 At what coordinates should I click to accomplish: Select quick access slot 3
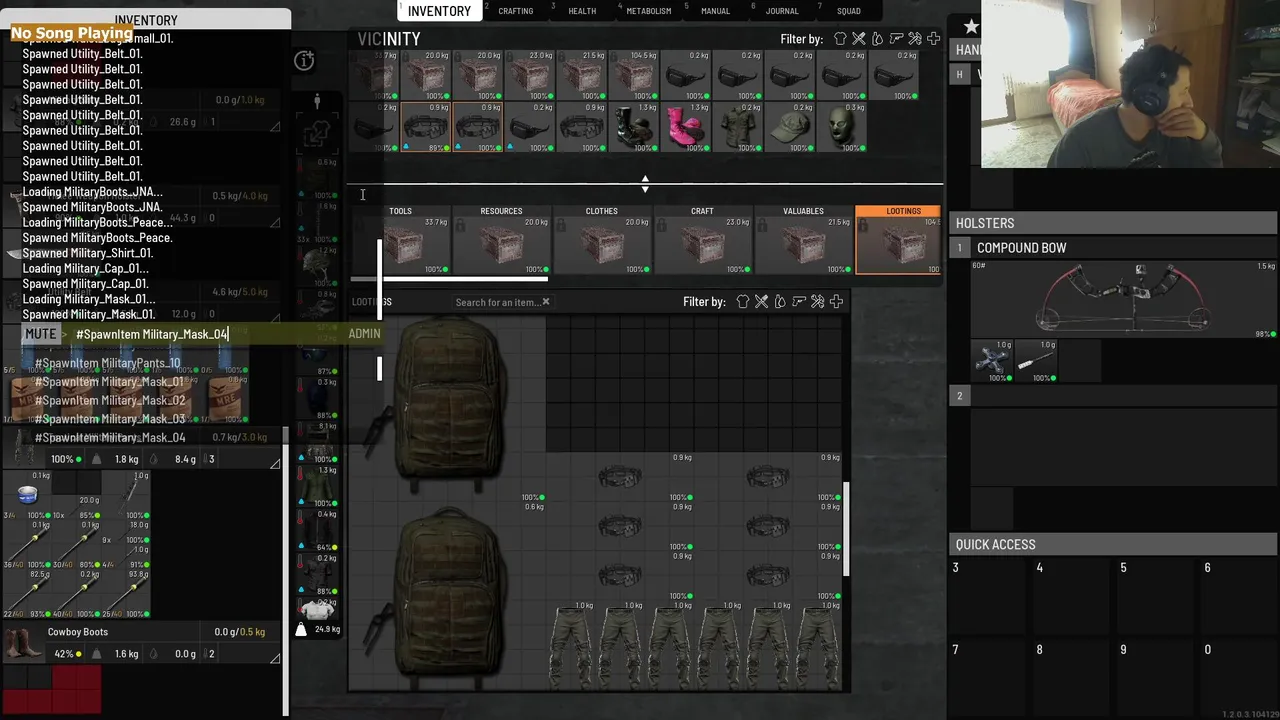click(989, 597)
